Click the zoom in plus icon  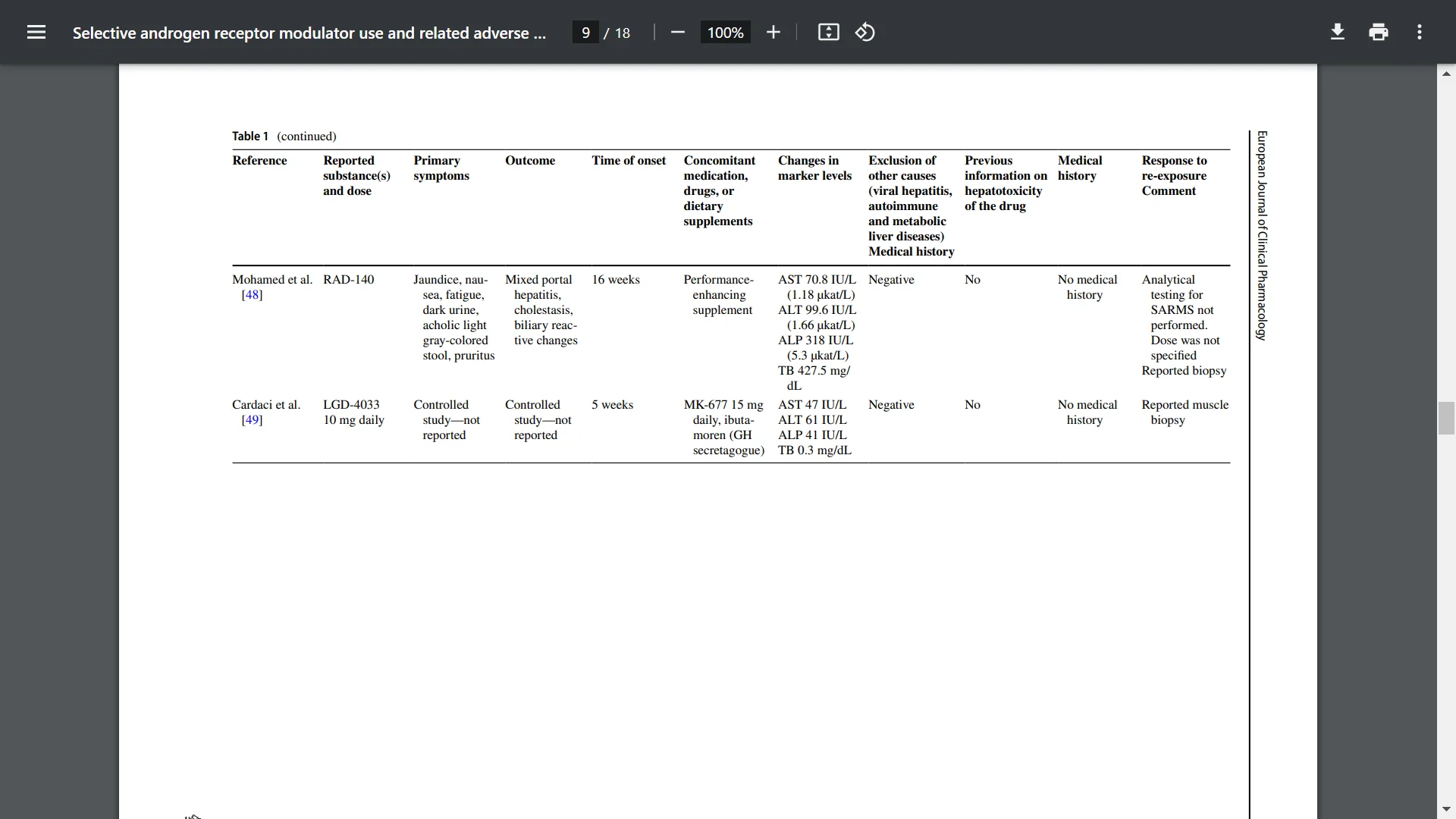[774, 32]
